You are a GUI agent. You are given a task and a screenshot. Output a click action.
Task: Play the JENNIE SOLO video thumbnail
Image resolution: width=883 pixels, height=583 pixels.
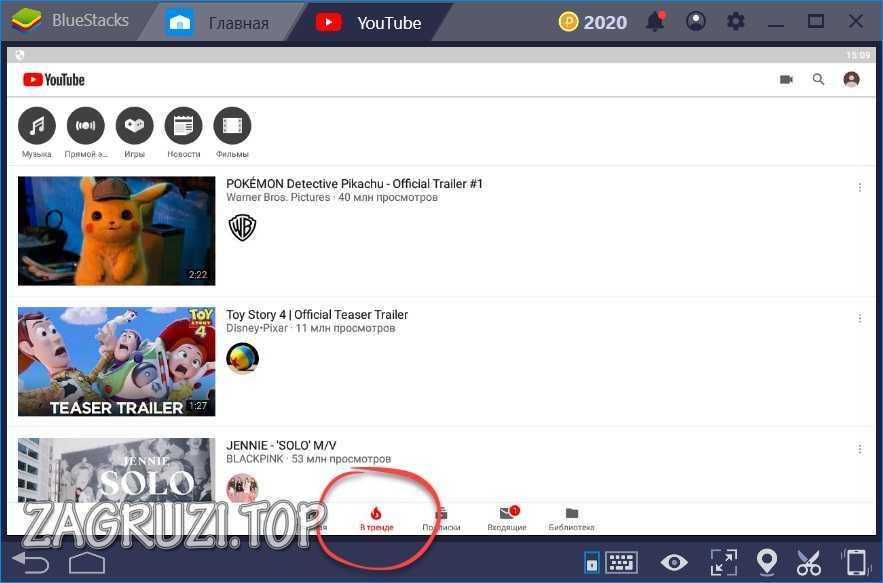click(x=117, y=470)
